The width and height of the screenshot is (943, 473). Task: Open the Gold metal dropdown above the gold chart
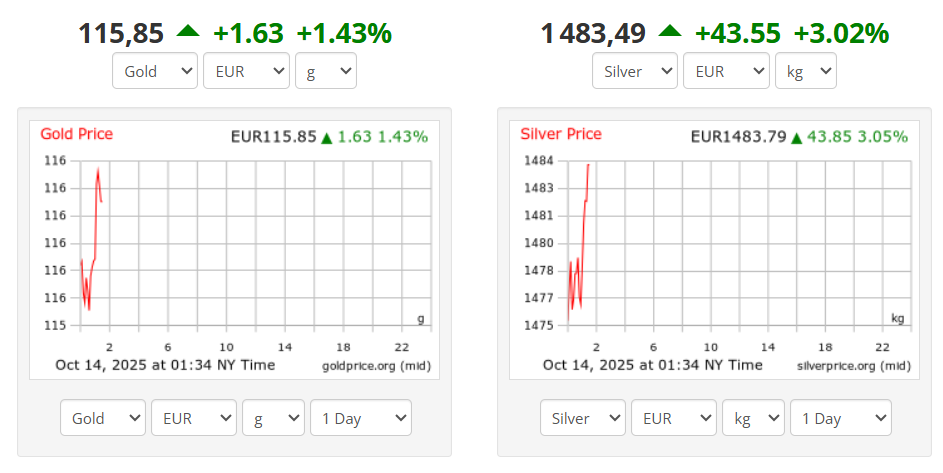pos(155,71)
